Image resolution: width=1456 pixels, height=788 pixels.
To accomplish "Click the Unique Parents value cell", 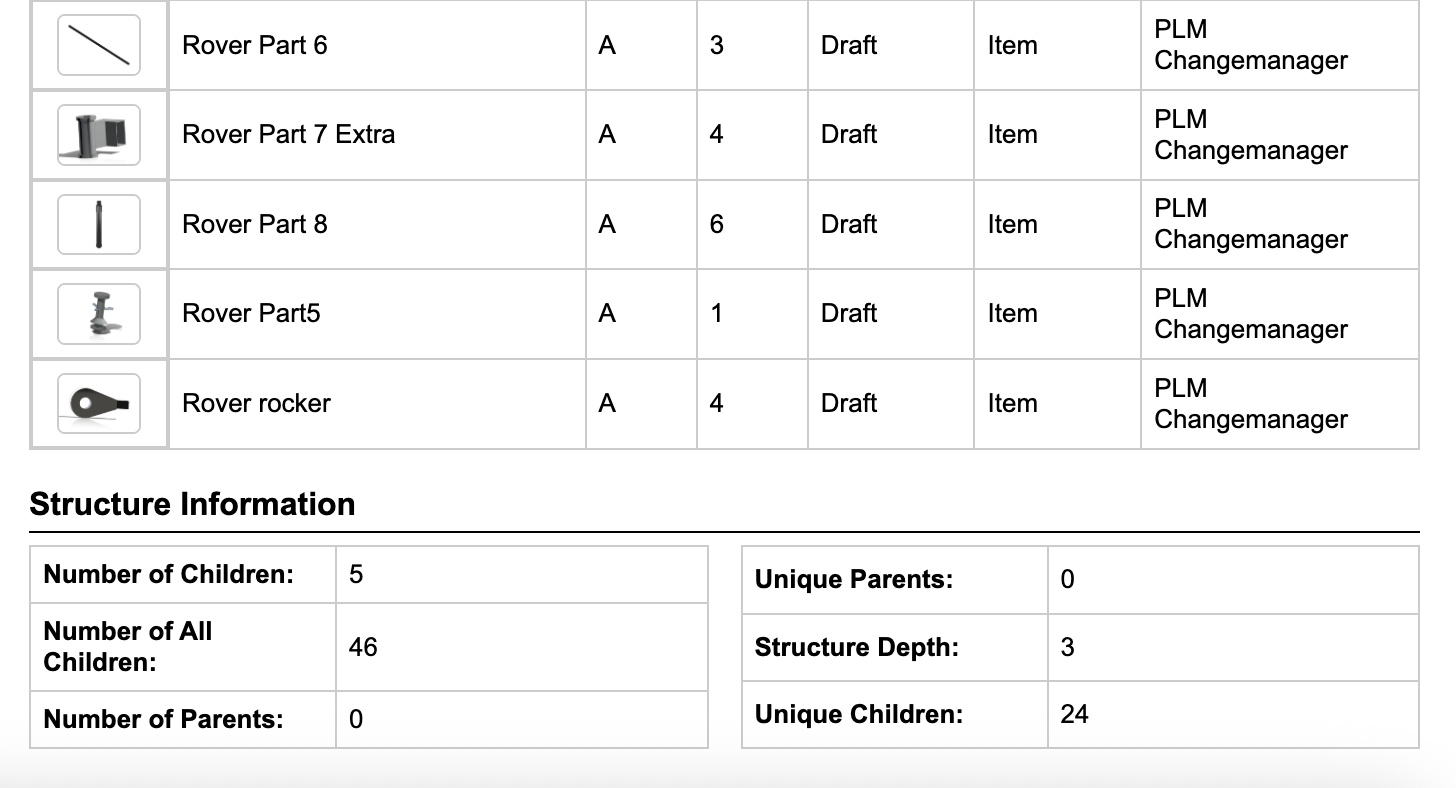I will click(1067, 580).
